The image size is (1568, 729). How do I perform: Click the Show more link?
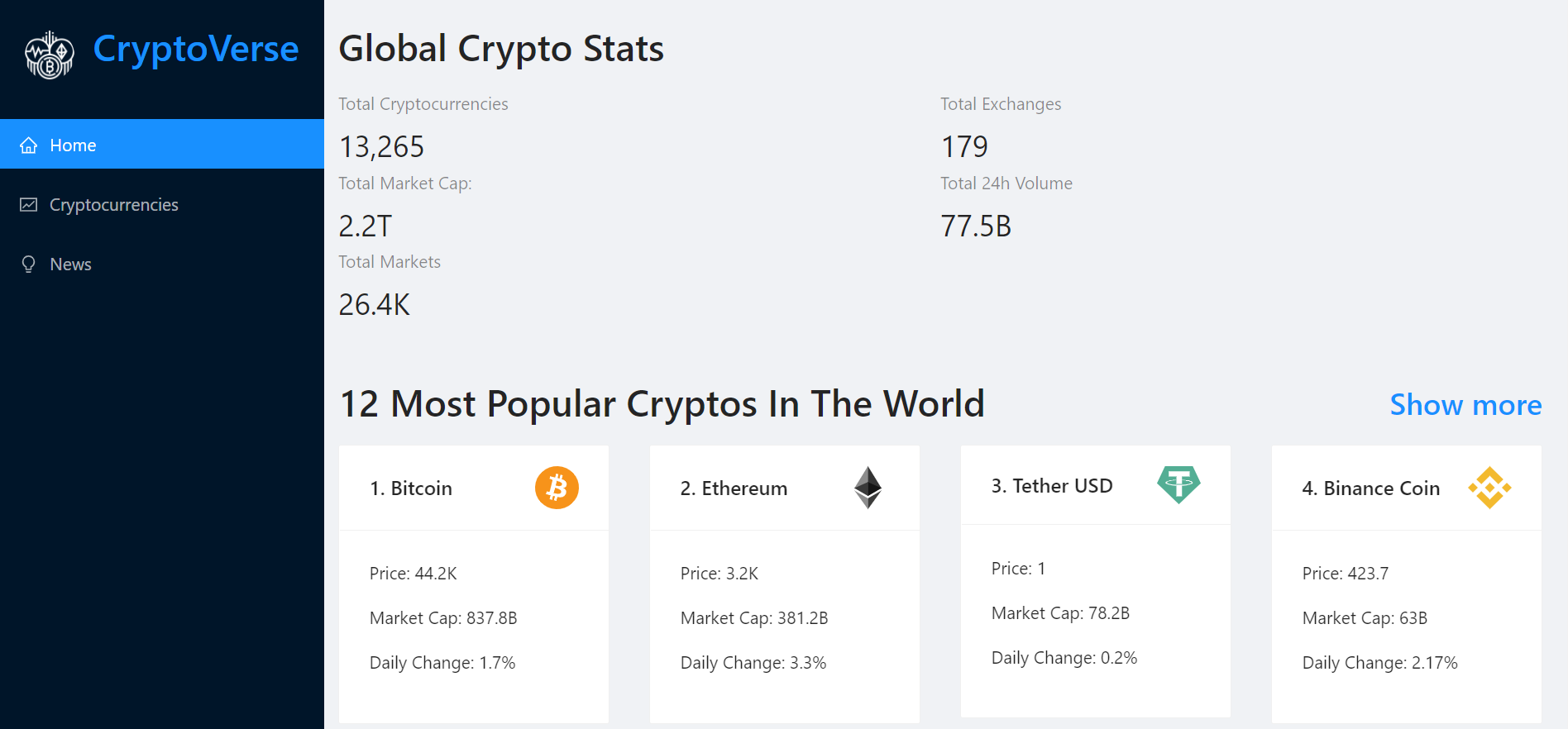pos(1465,405)
